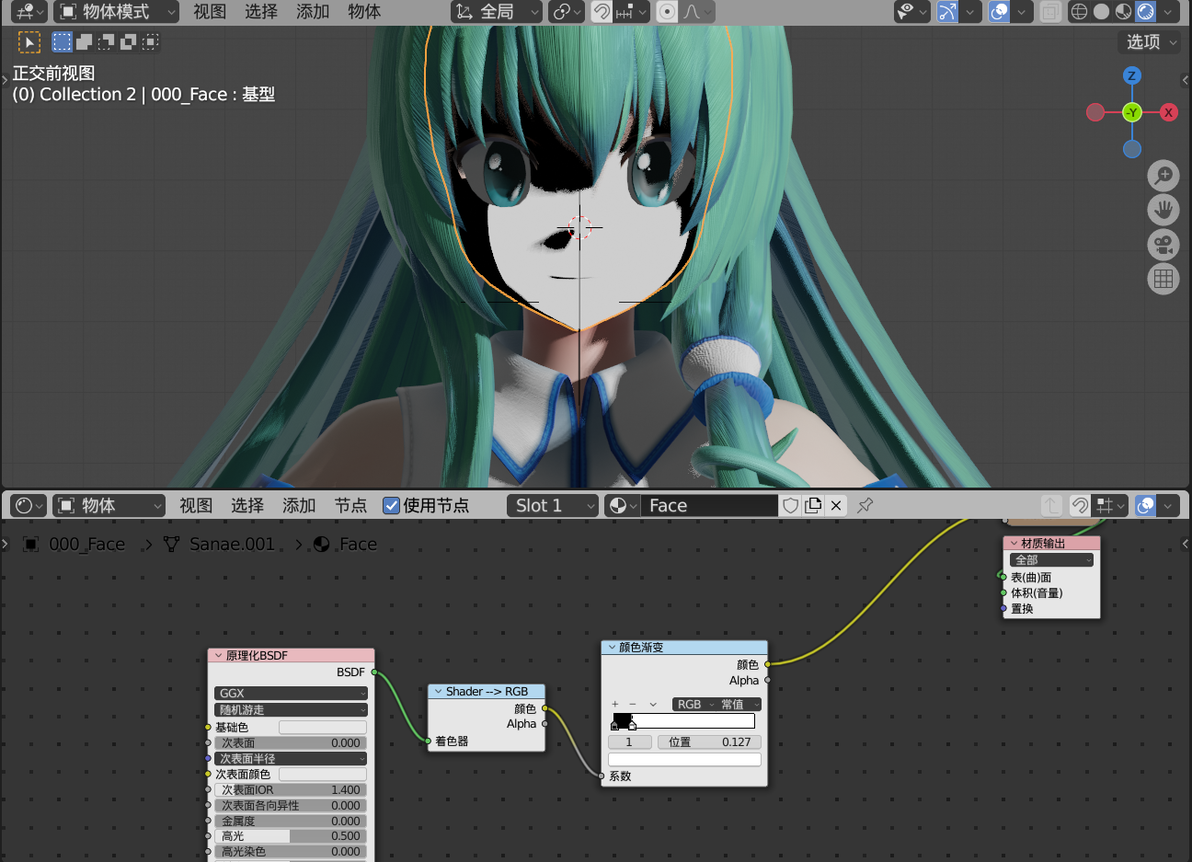This screenshot has height=862, width=1192.
Task: Collapse the 颜色渐变 node
Action: 612,648
